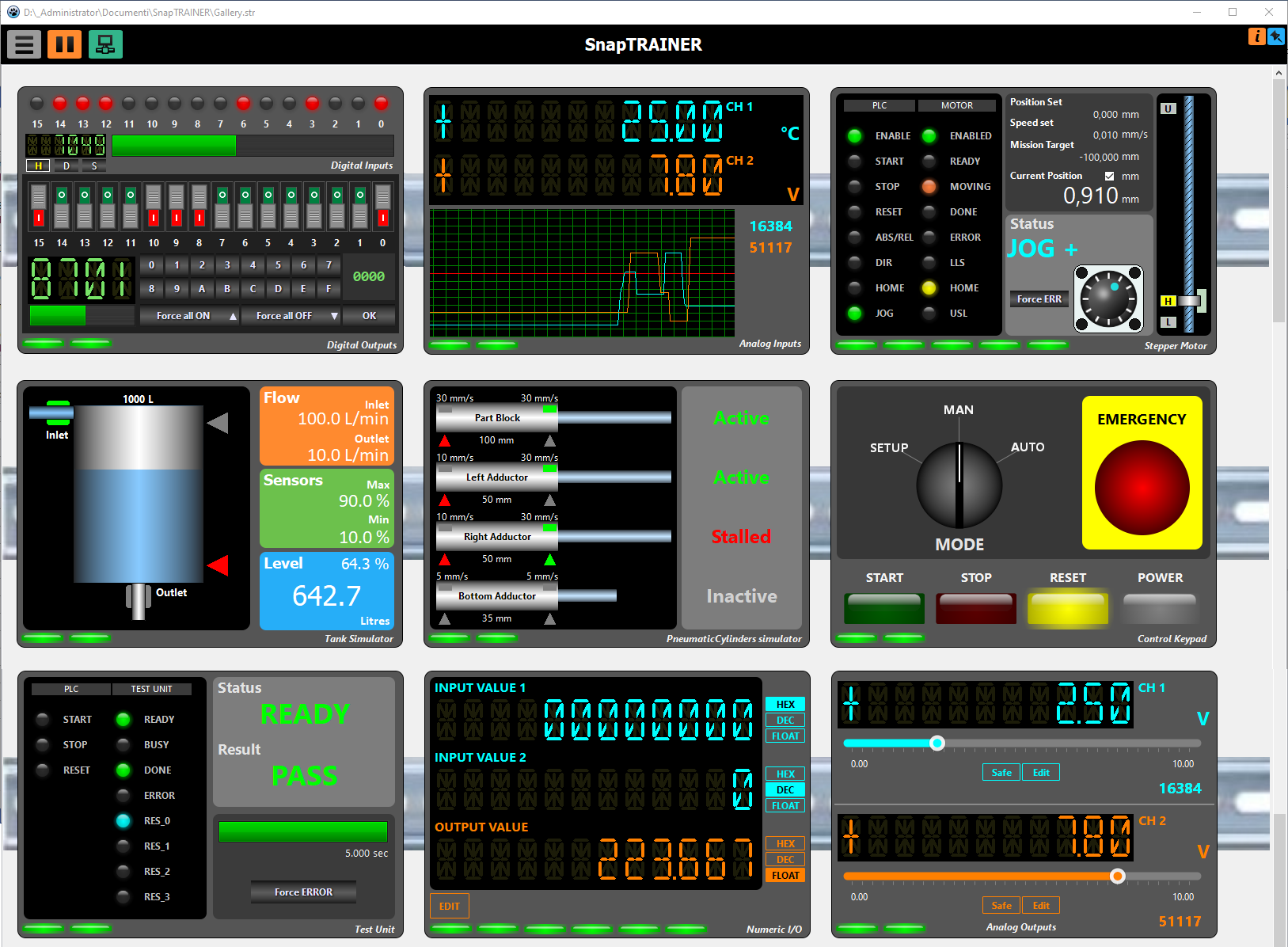Screen dimensions: 1288x947
Task: Click the orange EDIT button in Numeric I/O
Action: 450,906
